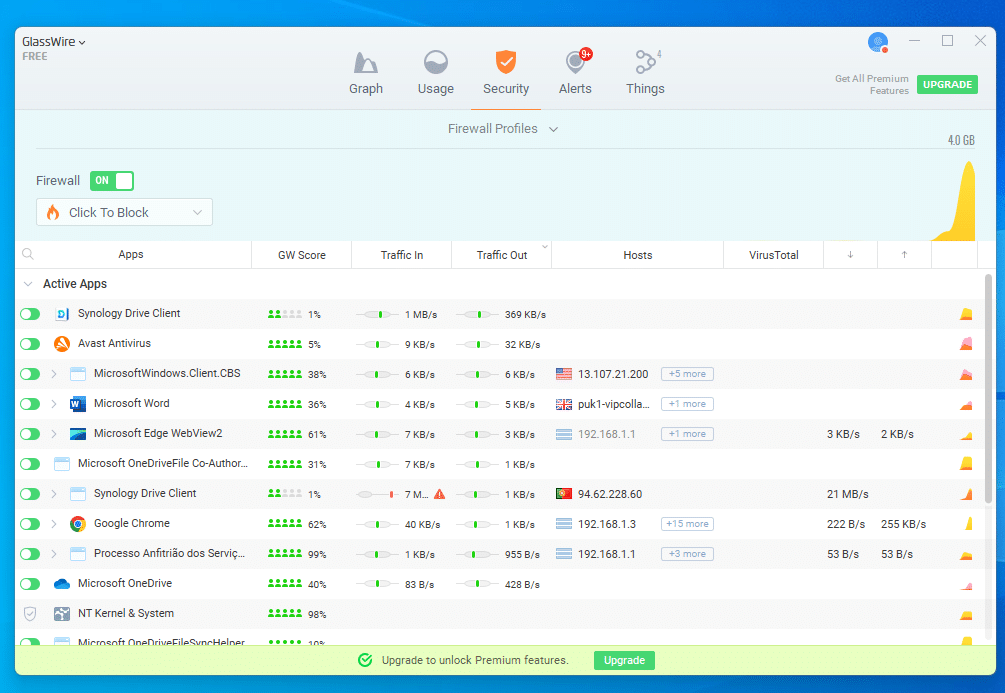Open the Usage view icon
The width and height of the screenshot is (1005, 693).
pos(436,64)
